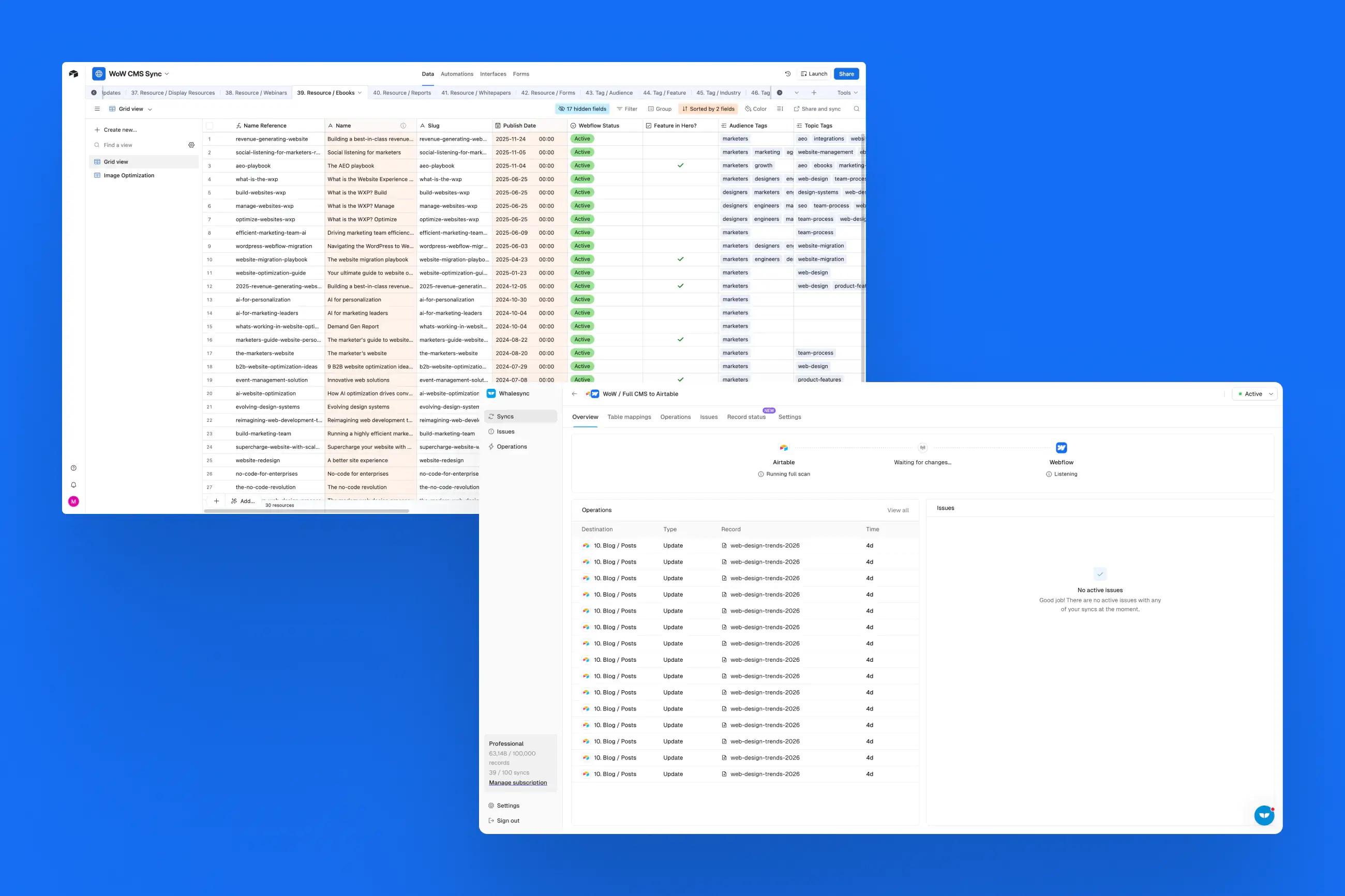1345x896 pixels.
Task: Click the base history clock icon
Action: tap(788, 74)
